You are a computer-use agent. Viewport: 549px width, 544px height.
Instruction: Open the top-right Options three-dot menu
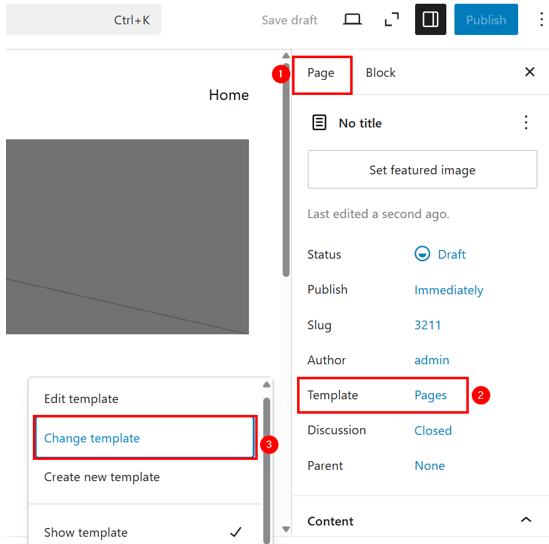tap(541, 20)
